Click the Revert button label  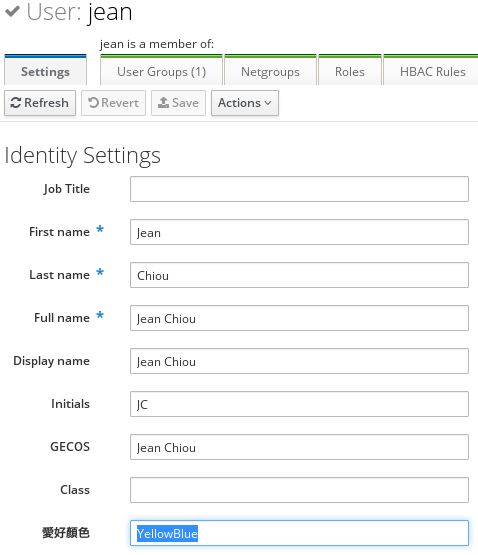click(120, 103)
